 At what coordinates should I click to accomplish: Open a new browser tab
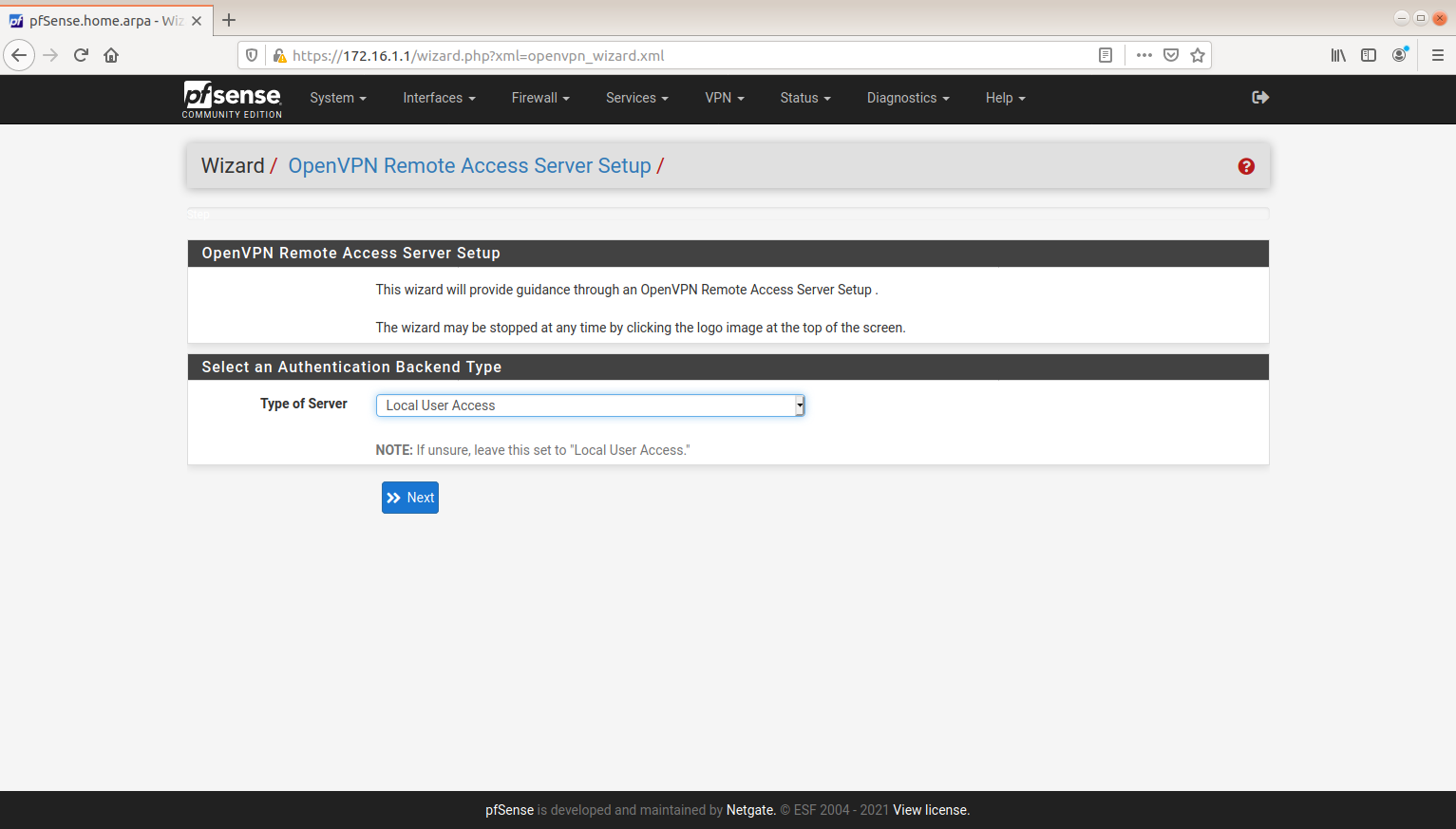click(x=229, y=20)
